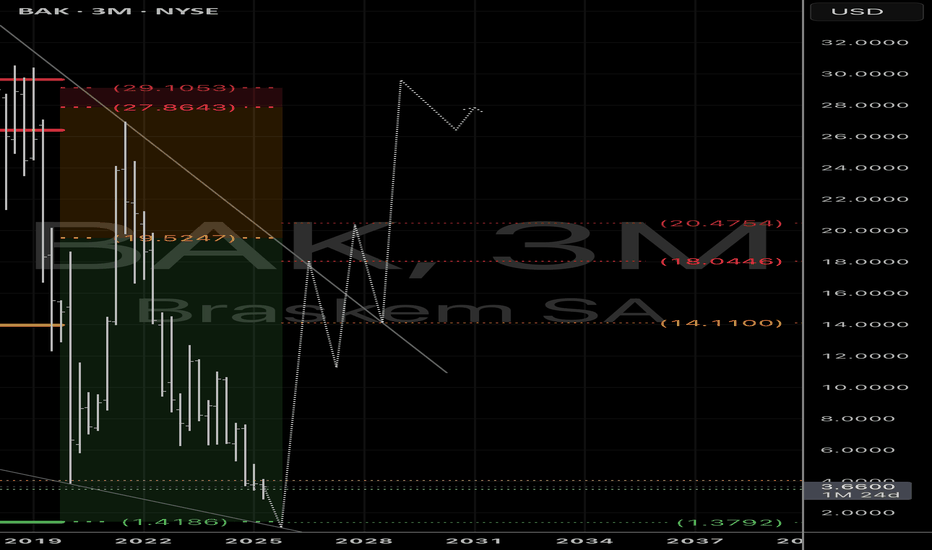Viewport: 932px width, 550px height.
Task: Click the BAK · 3M · NYSE symbol title
Action: (x=118, y=11)
